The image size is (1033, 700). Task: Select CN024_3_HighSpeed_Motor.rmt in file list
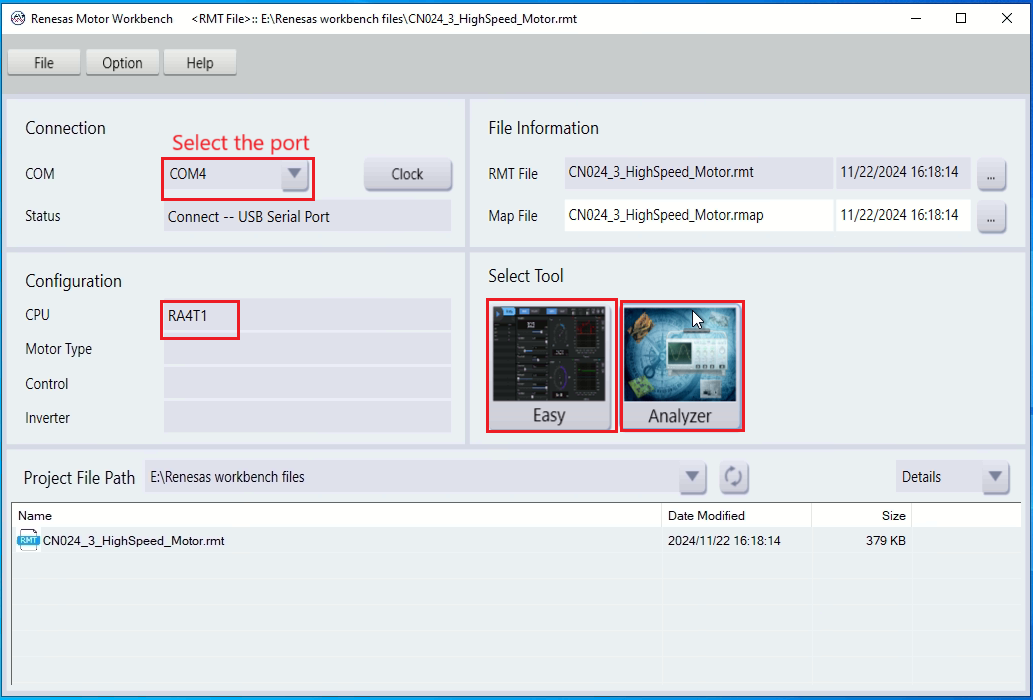pyautogui.click(x=133, y=541)
